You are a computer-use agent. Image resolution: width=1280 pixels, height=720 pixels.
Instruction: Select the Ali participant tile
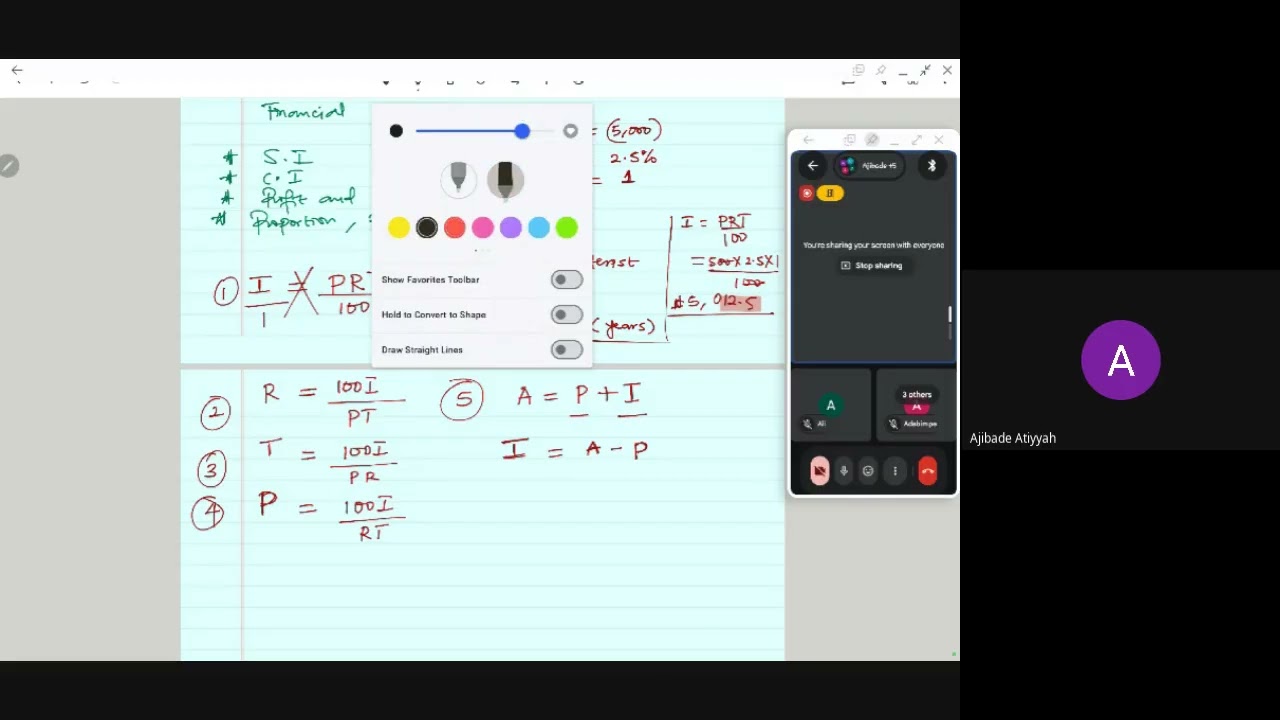click(831, 405)
